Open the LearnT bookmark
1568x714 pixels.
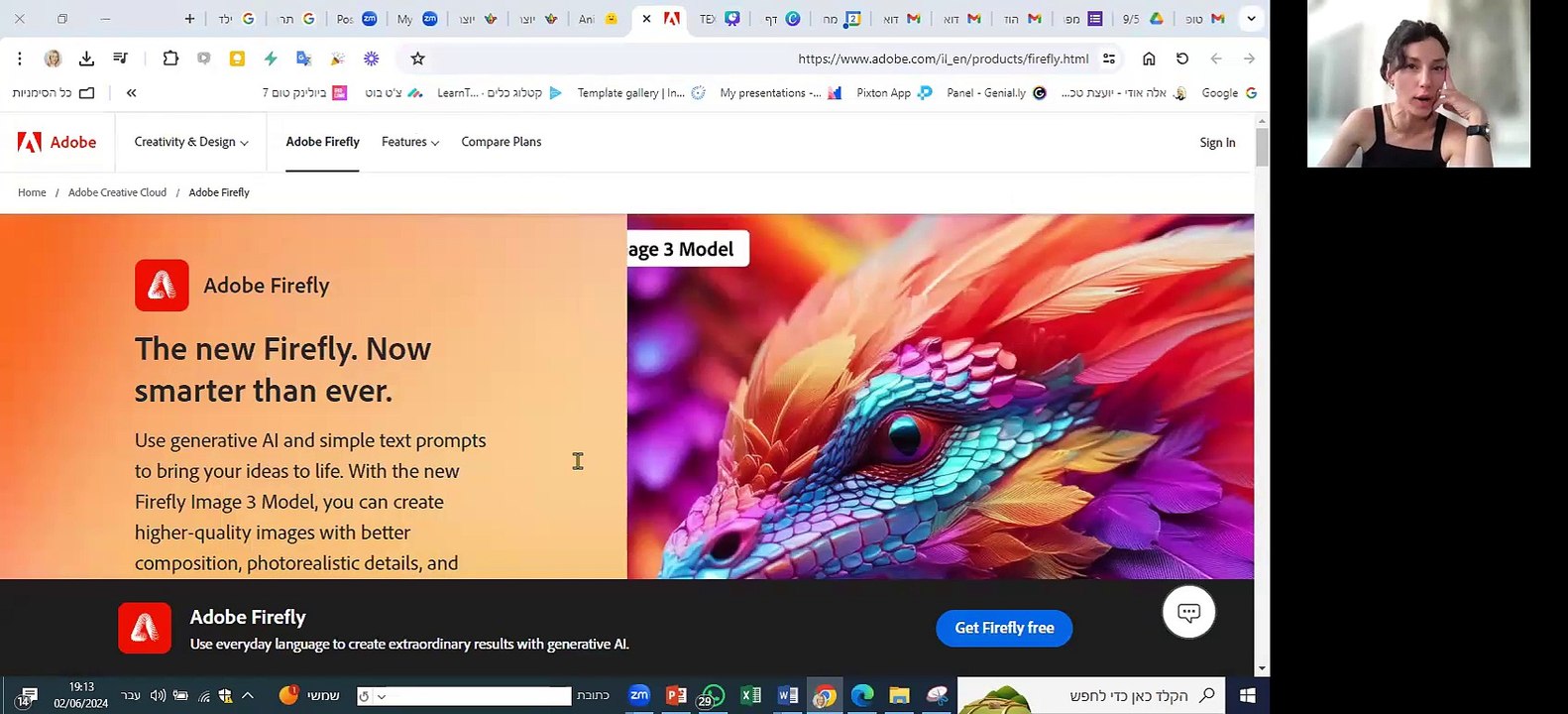coord(500,92)
